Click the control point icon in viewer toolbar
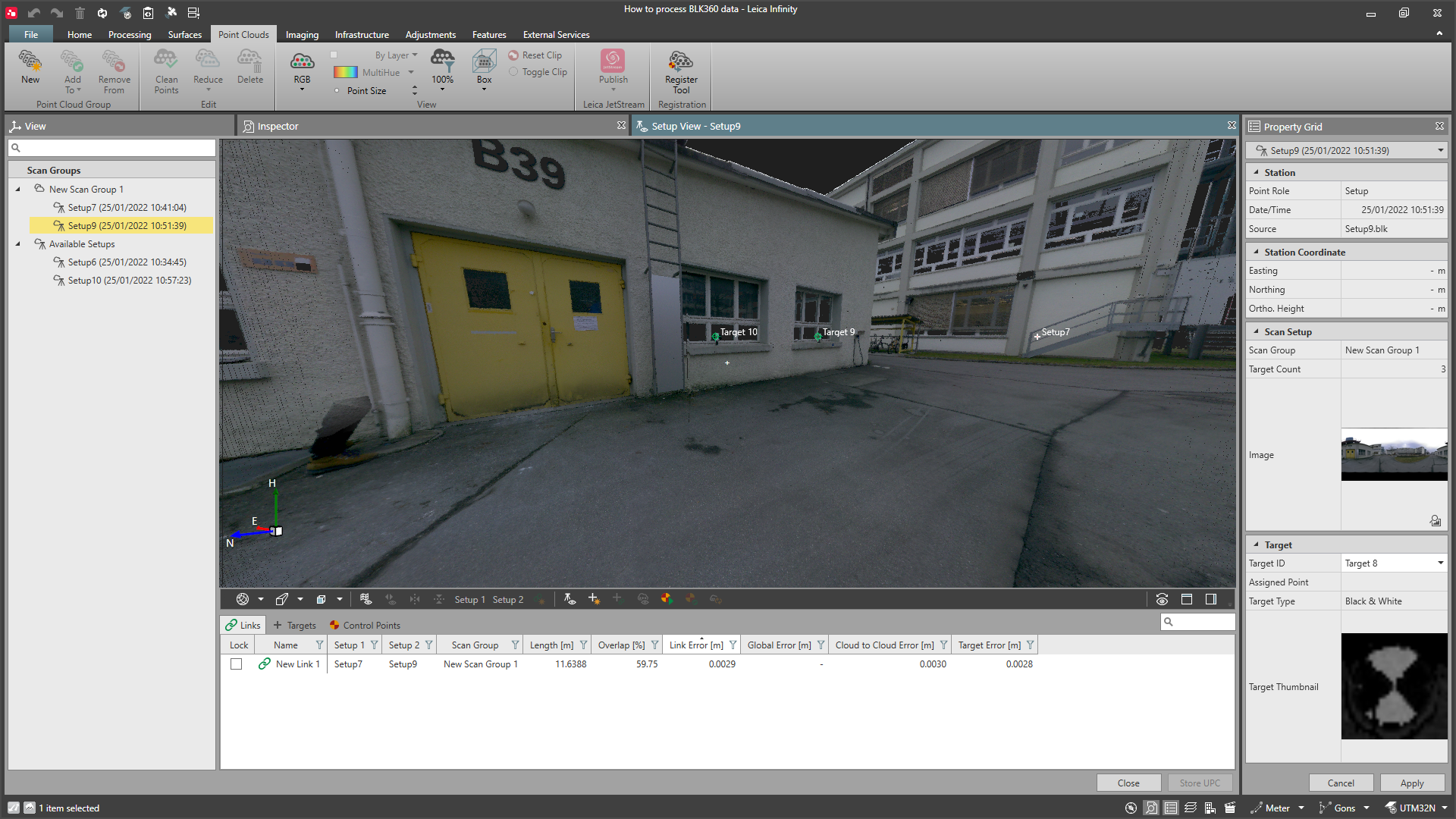This screenshot has height=819, width=1456. (666, 599)
